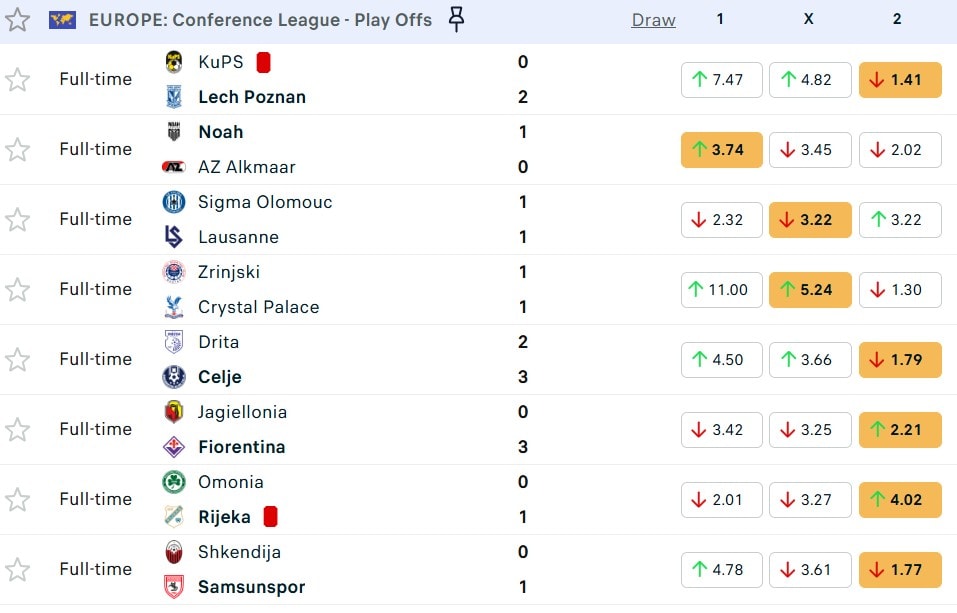Favorite the Jagiellonia vs Fiorentina match
The height and width of the screenshot is (613, 957).
click(x=17, y=430)
